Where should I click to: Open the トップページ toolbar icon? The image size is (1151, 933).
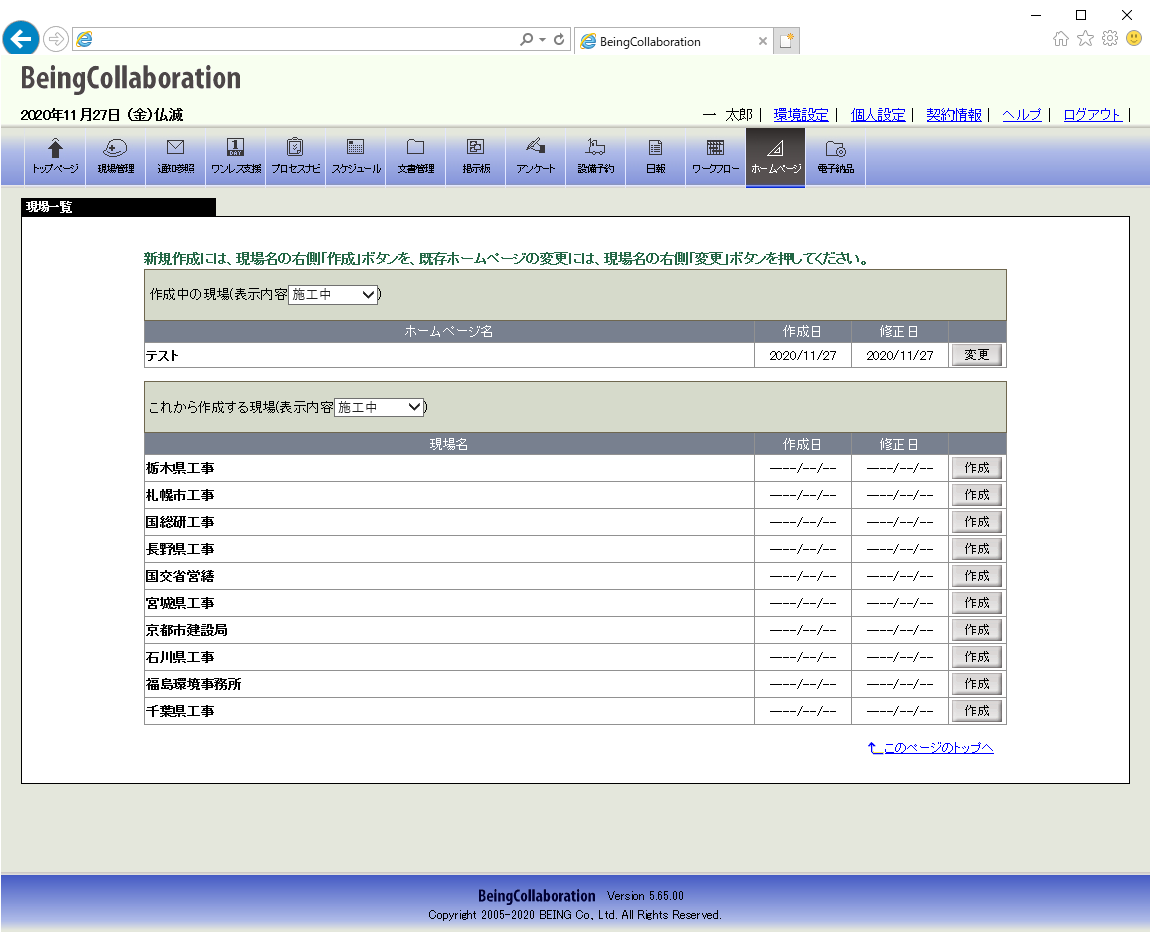(x=55, y=156)
